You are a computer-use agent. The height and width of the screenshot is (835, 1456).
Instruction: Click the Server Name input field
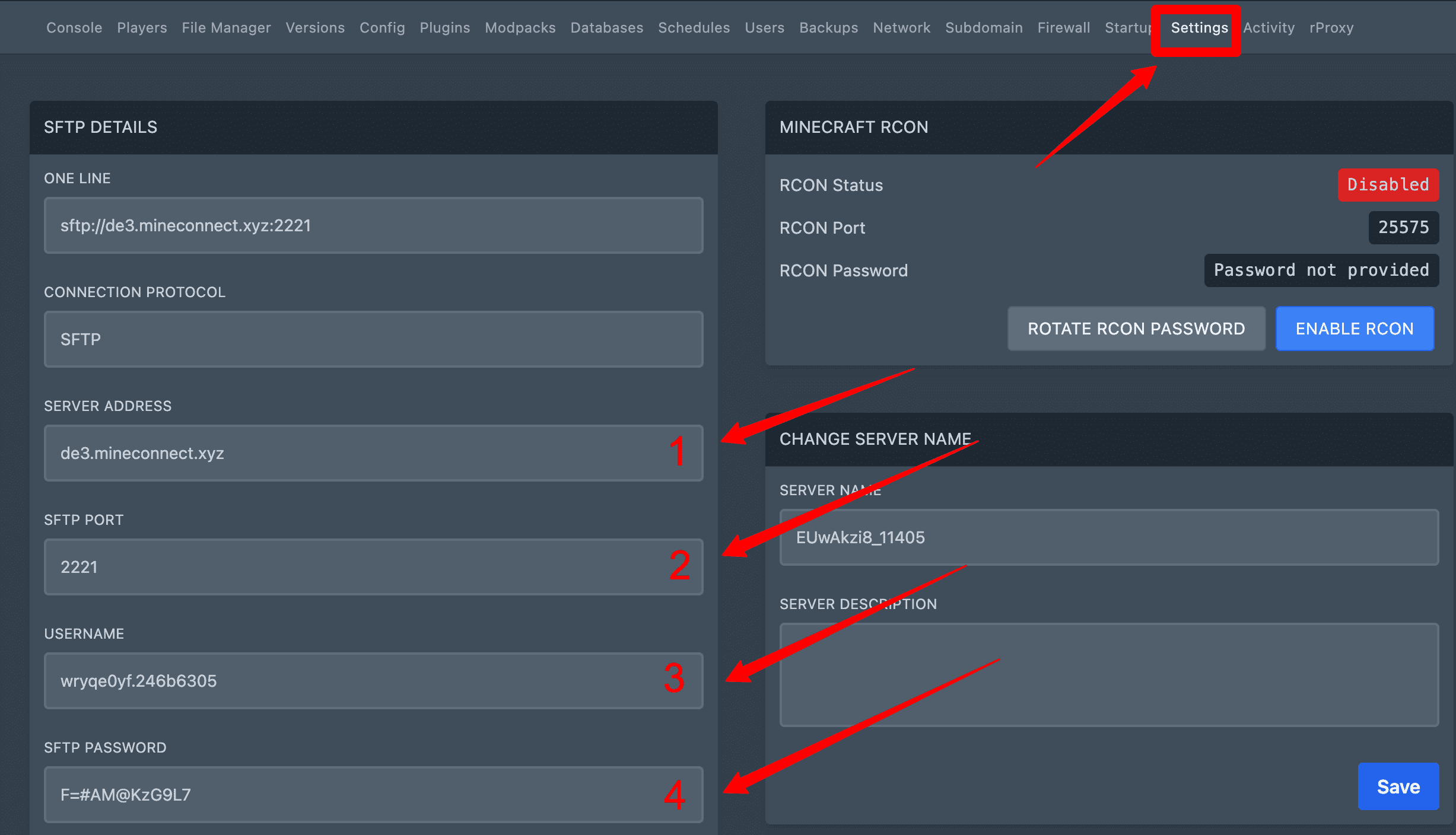[x=1110, y=537]
